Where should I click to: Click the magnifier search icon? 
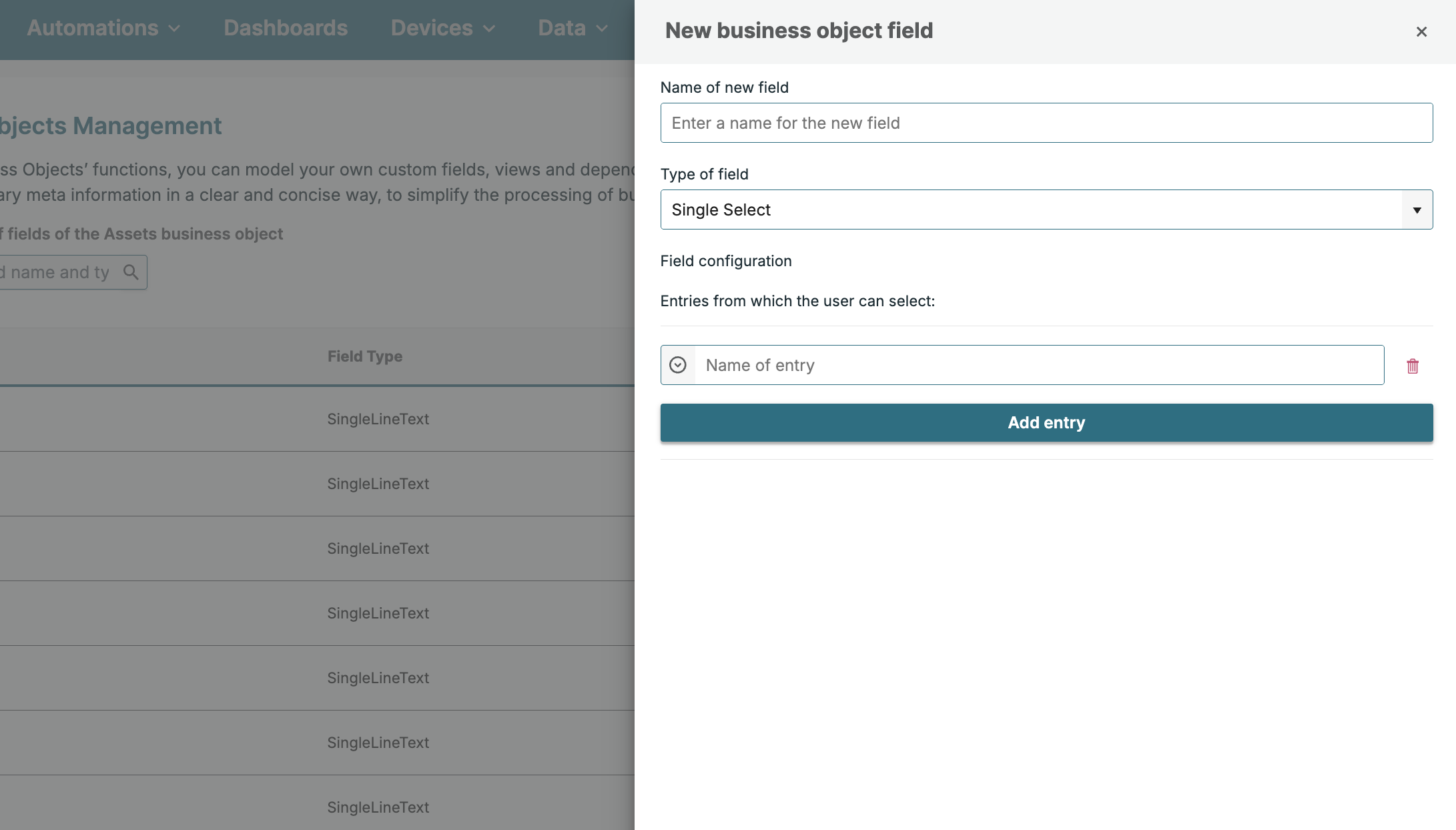tap(131, 272)
